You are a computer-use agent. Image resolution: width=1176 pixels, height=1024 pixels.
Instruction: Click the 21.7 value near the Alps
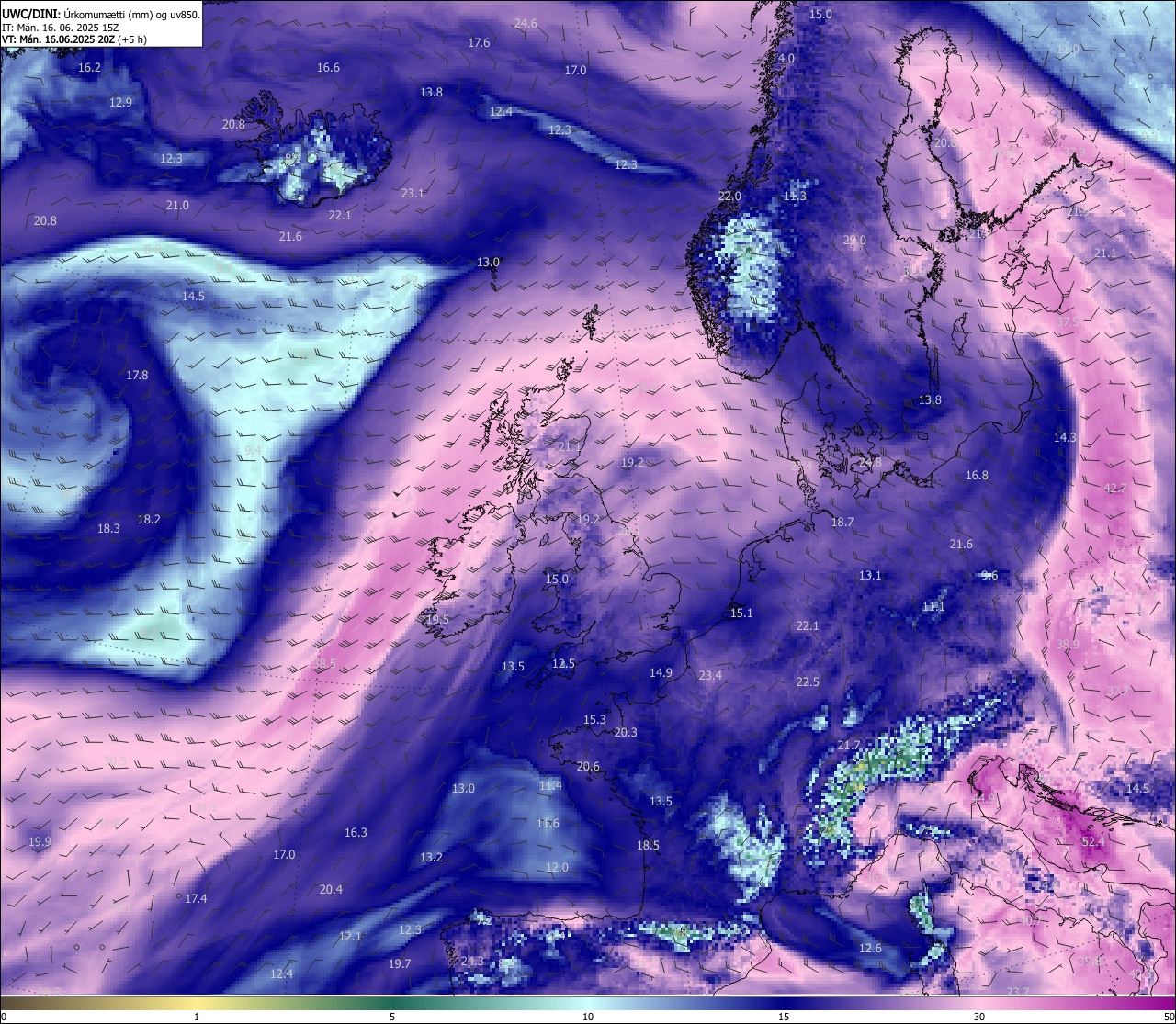pyautogui.click(x=849, y=746)
